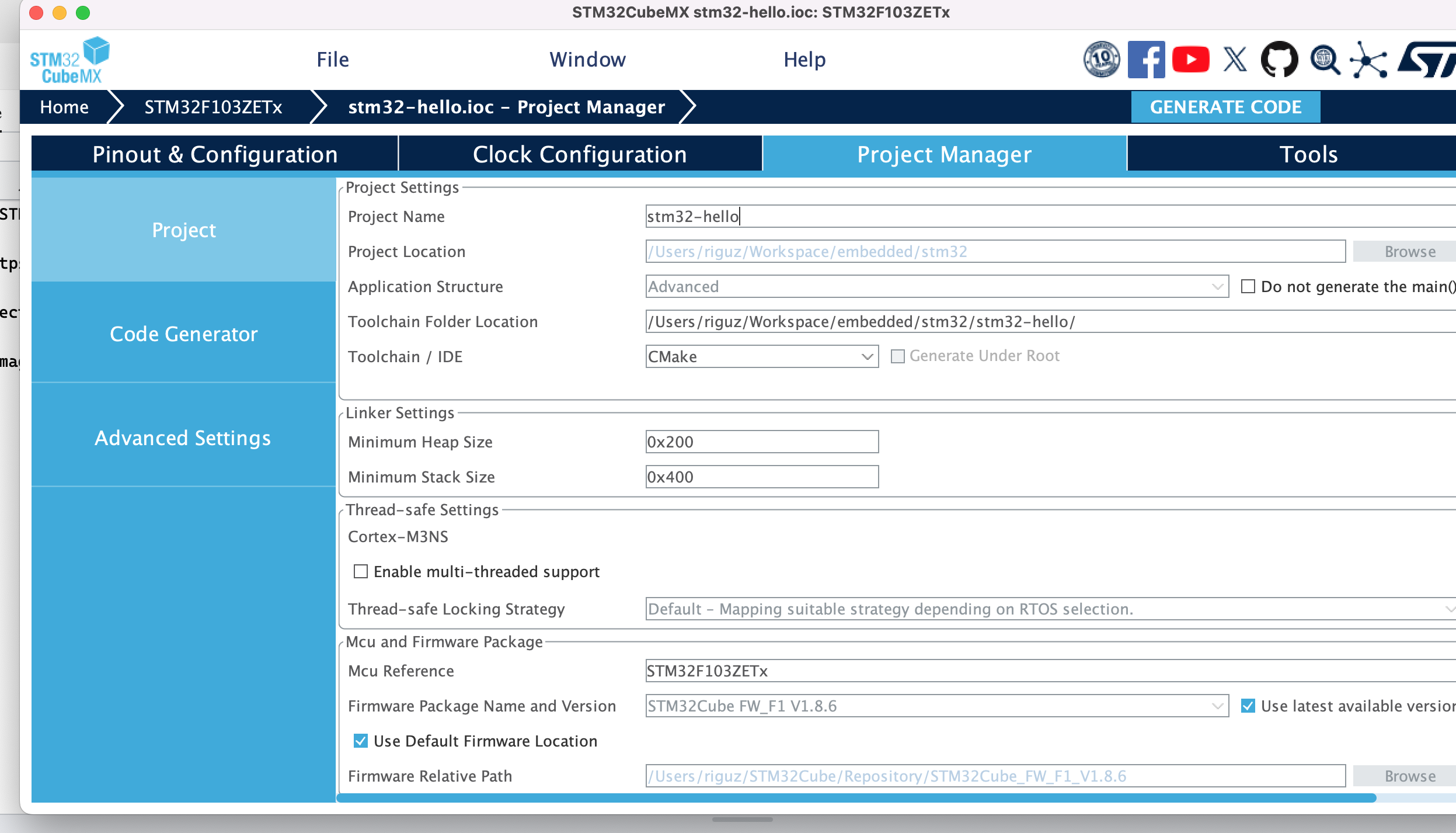Open the Code Generator section
The width and height of the screenshot is (1456, 833).
(183, 334)
